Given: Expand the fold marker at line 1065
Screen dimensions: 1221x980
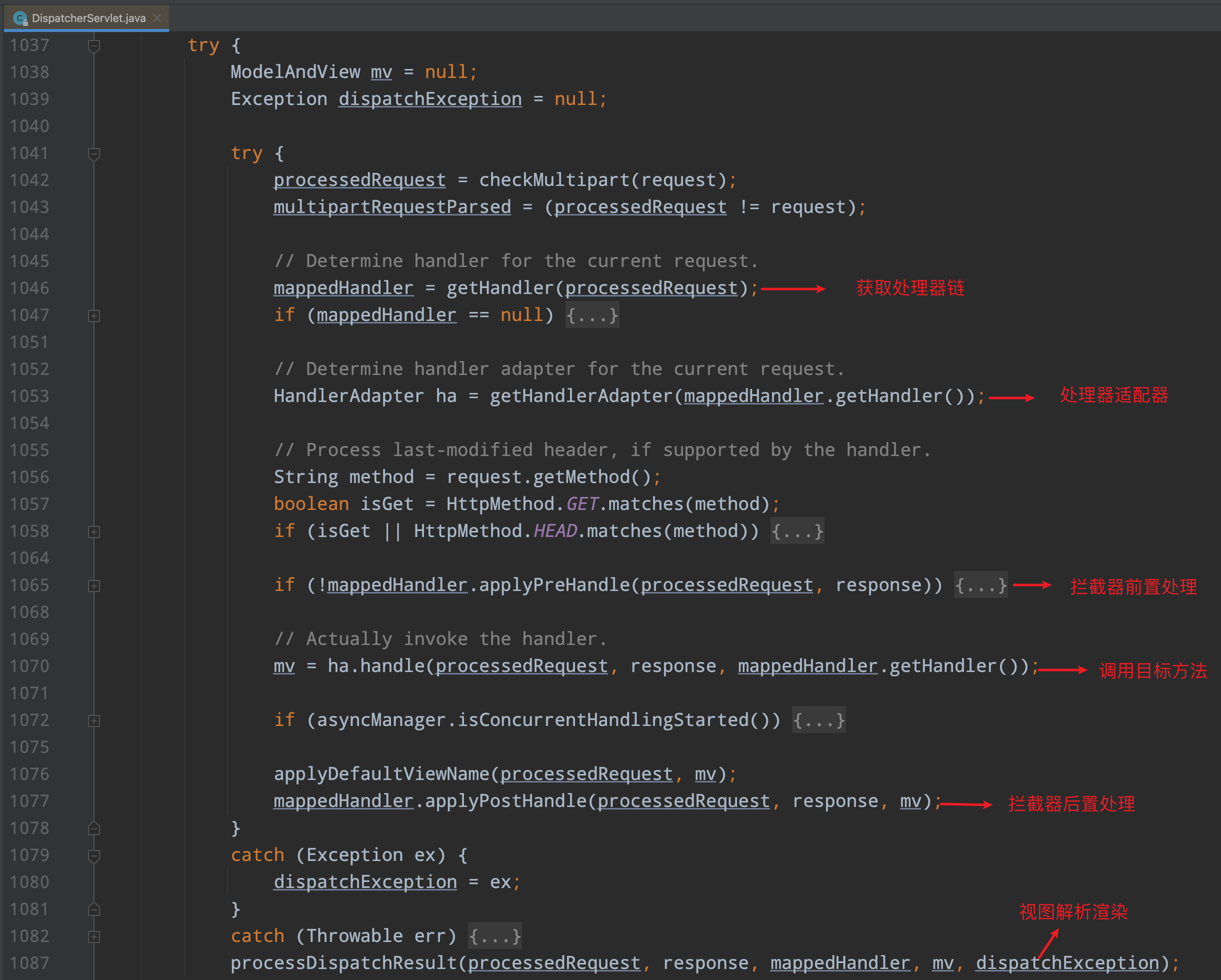Looking at the screenshot, I should pyautogui.click(x=94, y=585).
